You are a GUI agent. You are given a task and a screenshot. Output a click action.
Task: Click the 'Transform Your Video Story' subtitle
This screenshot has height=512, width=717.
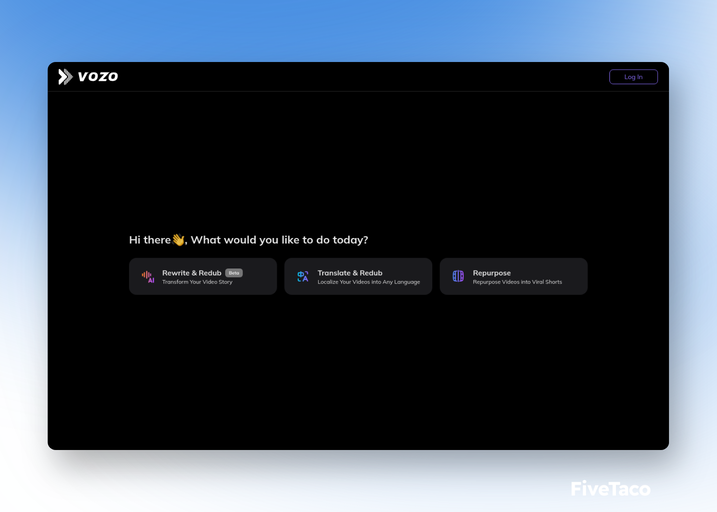coord(197,282)
